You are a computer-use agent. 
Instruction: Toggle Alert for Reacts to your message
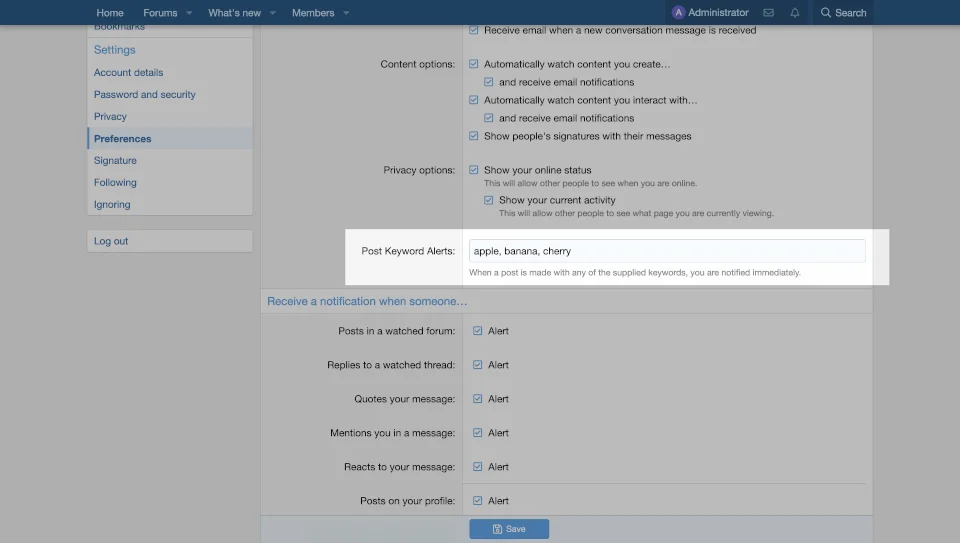(x=478, y=467)
